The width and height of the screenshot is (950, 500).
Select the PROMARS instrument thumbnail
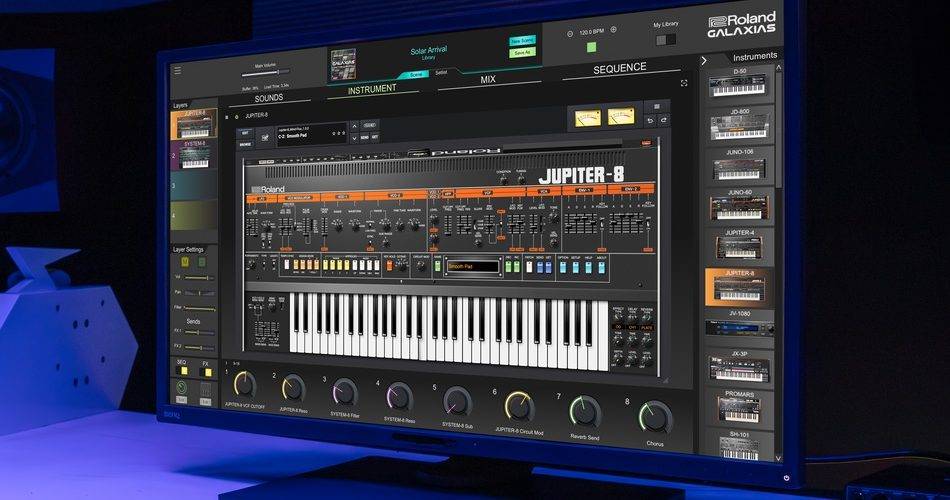click(x=740, y=410)
